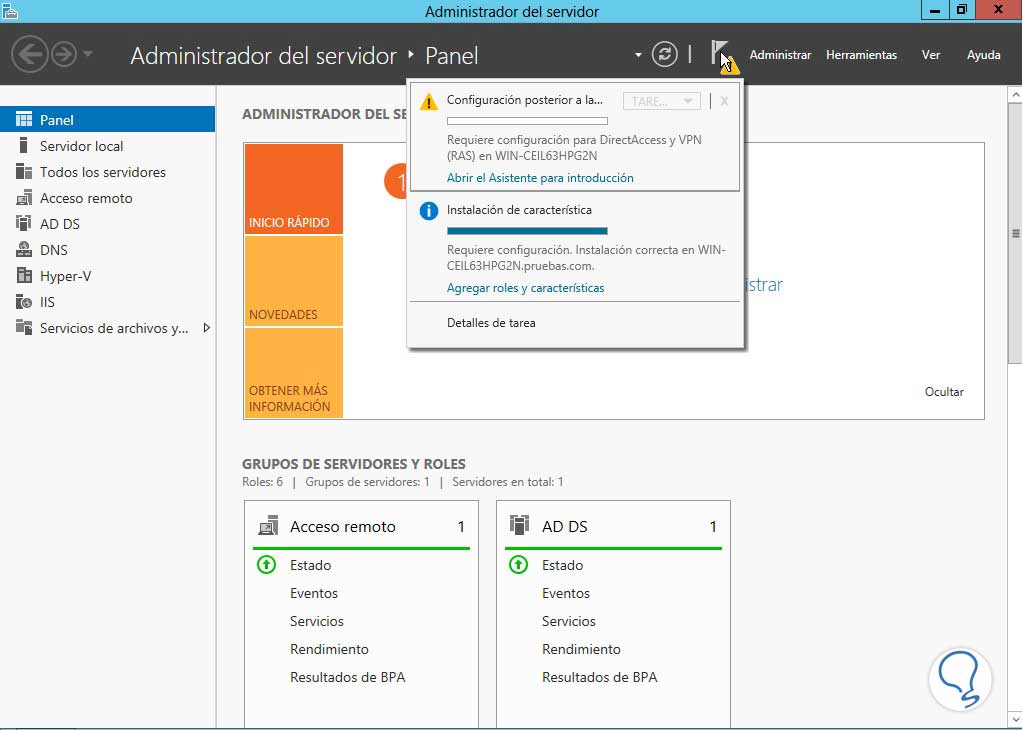Viewport: 1022px width, 730px height.
Task: Click the empty configuration progress bar
Action: [527, 121]
